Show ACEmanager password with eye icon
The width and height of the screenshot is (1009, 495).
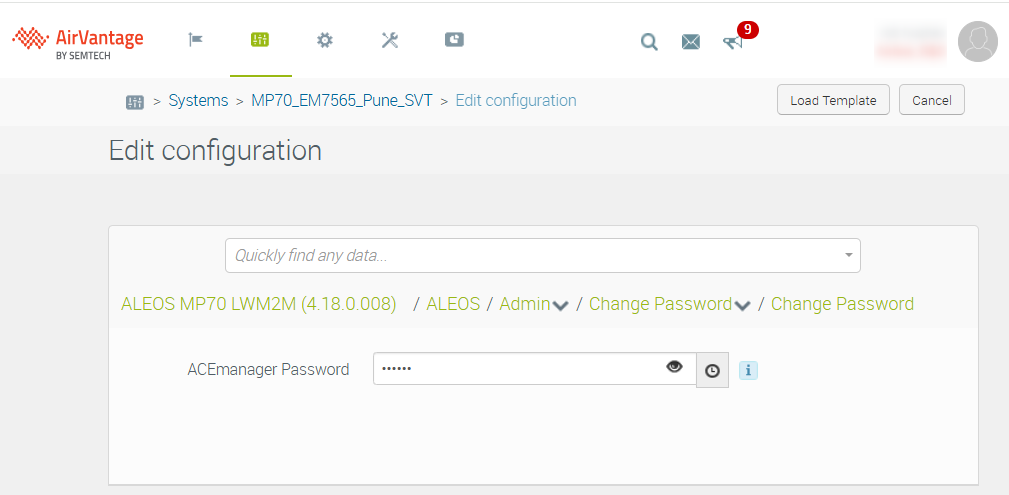675,367
